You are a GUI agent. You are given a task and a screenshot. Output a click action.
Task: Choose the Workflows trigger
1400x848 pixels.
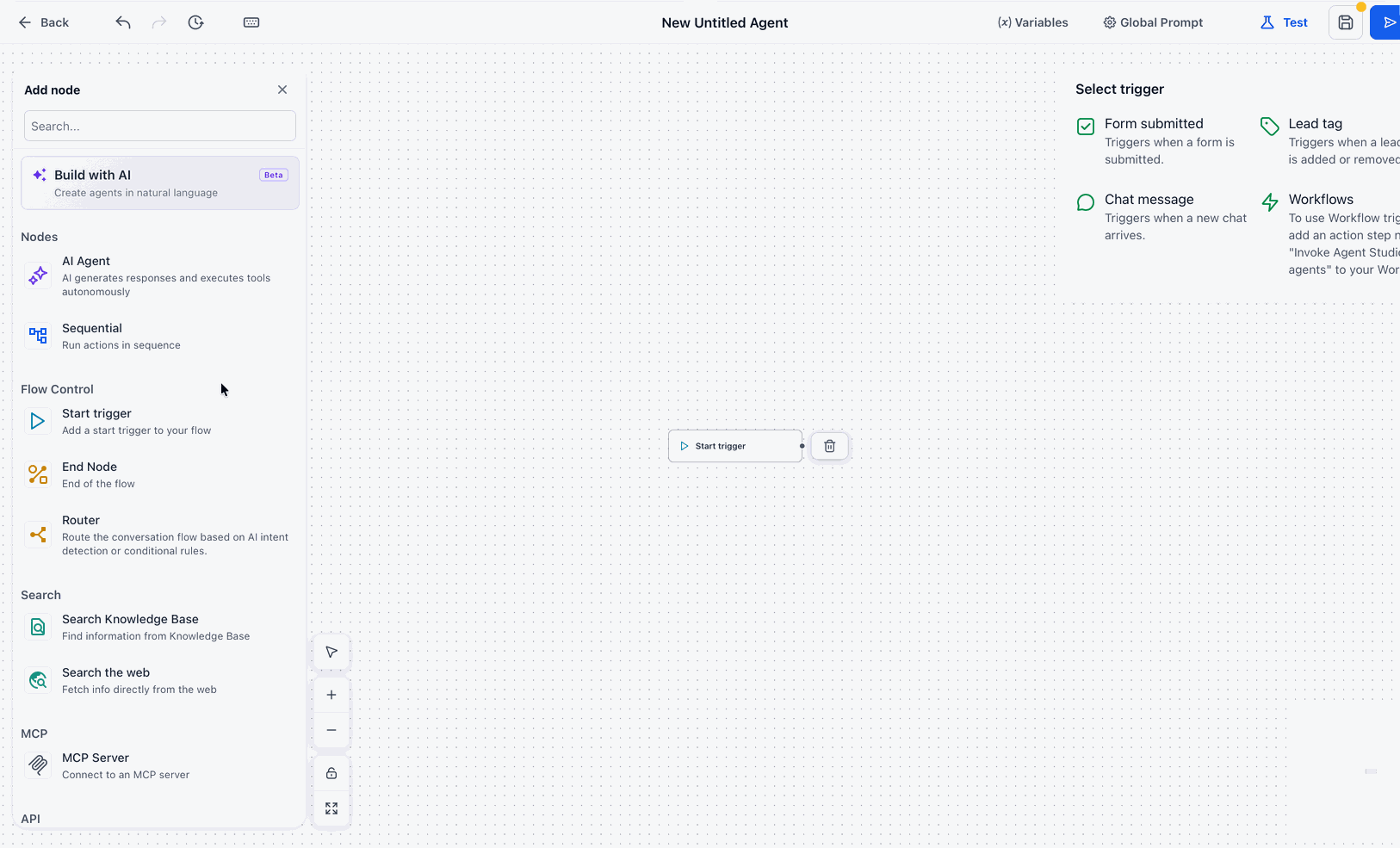1330,234
